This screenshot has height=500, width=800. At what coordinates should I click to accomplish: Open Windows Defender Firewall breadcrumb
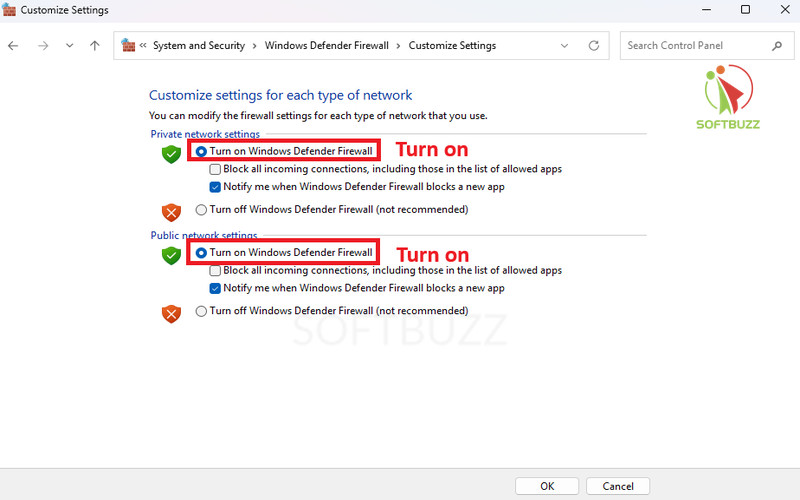(327, 46)
